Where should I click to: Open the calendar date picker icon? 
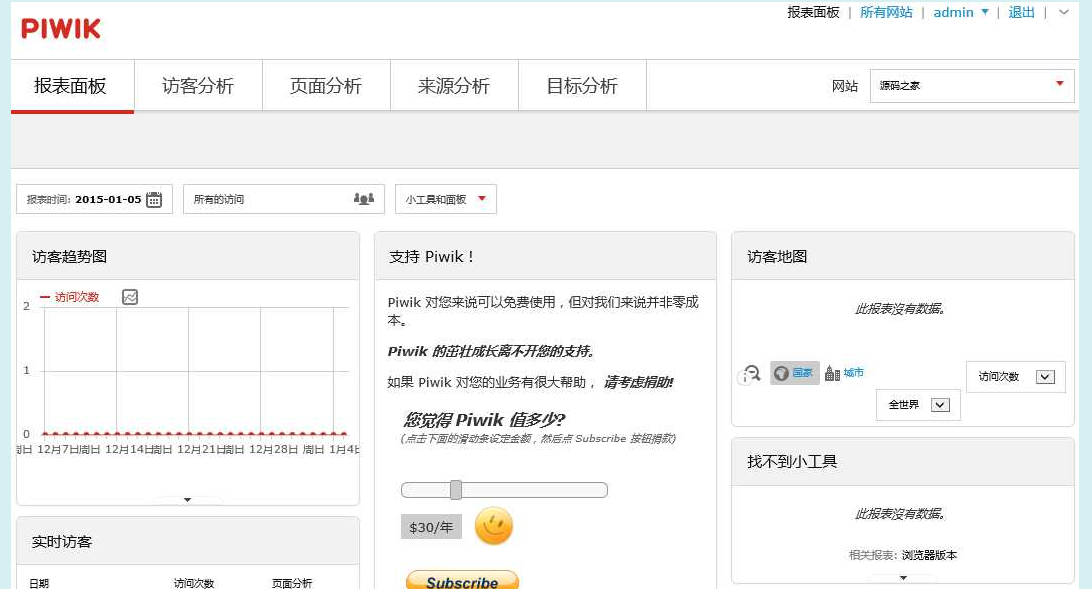[153, 198]
